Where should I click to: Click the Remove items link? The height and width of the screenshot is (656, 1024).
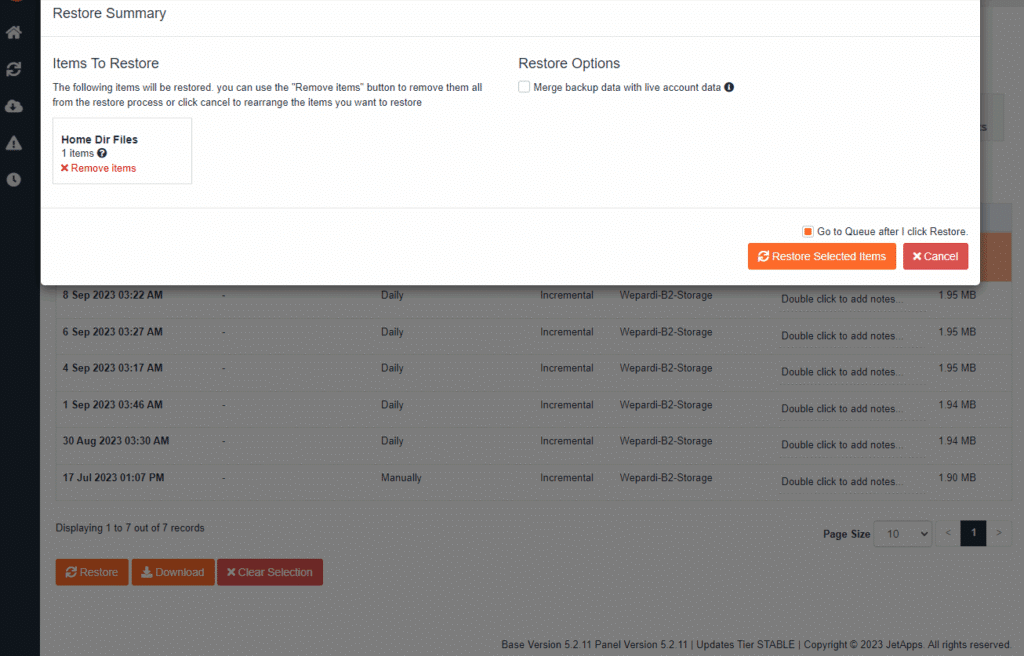(98, 168)
